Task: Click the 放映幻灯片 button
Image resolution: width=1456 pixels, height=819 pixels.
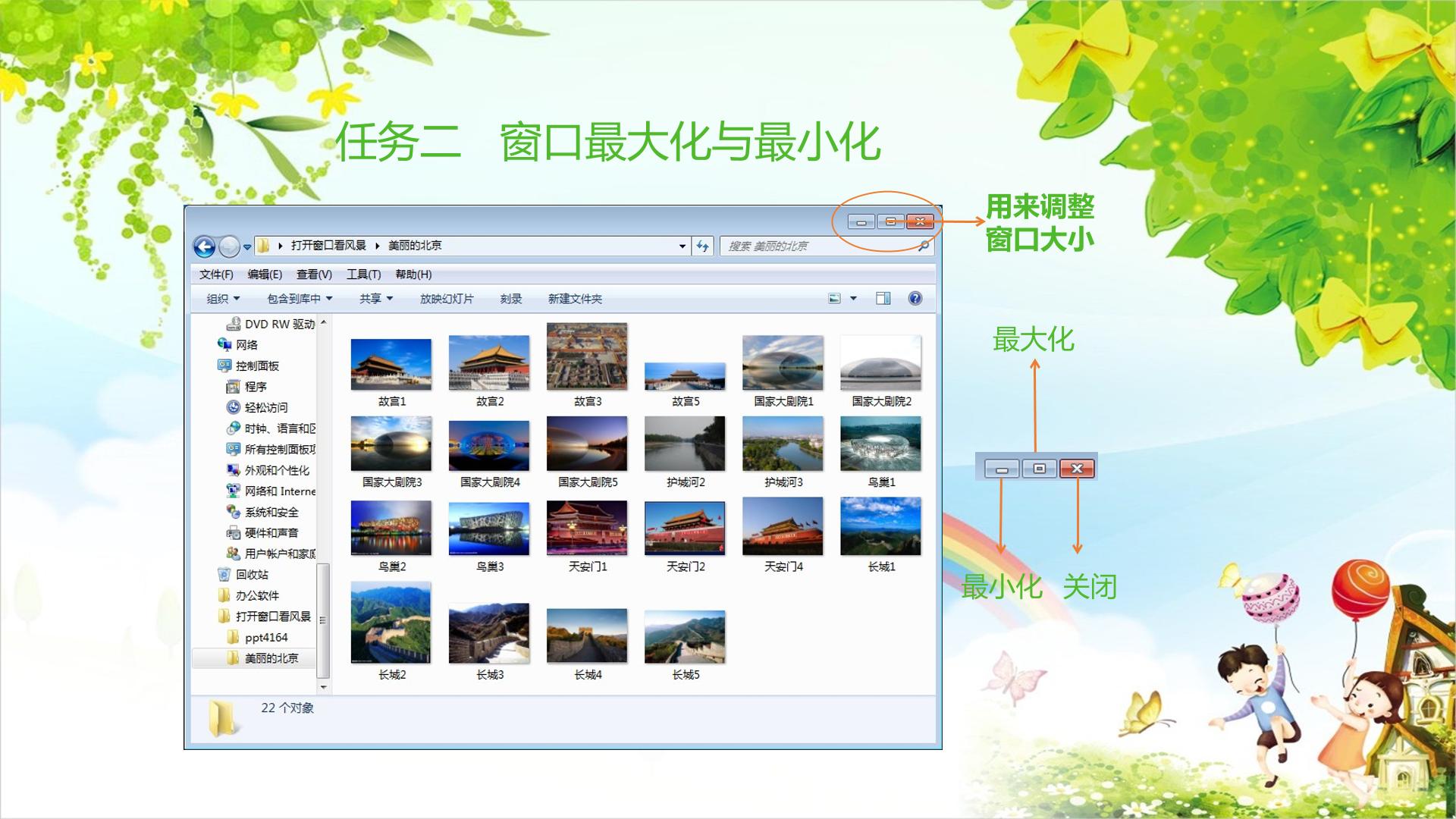Action: 447,299
